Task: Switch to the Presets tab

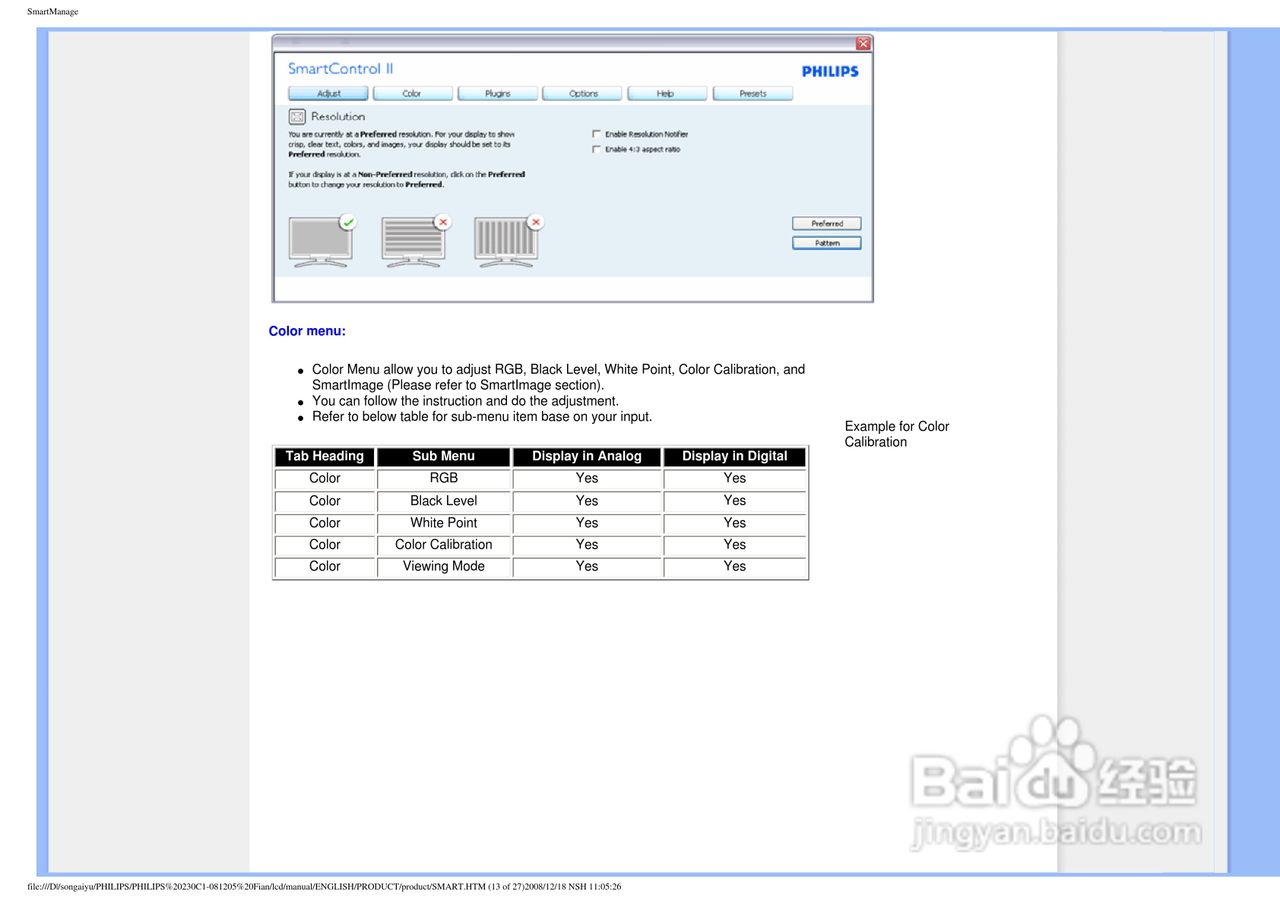Action: pos(752,94)
